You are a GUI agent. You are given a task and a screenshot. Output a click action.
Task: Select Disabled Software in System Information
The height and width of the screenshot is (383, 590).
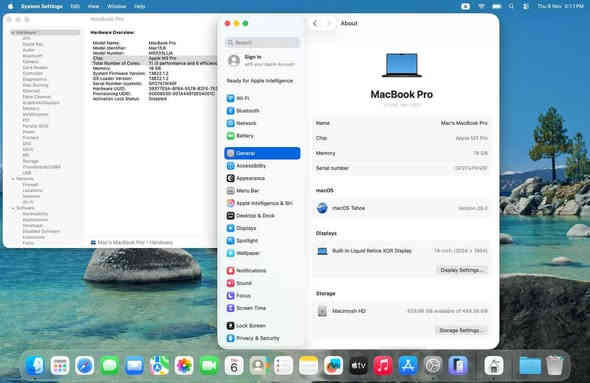pyautogui.click(x=41, y=231)
